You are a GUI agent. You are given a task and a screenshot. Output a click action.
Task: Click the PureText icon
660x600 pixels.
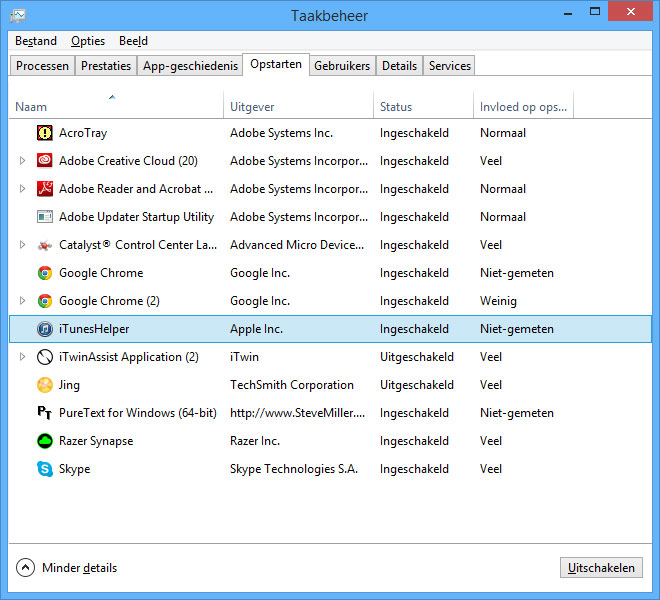(45, 413)
